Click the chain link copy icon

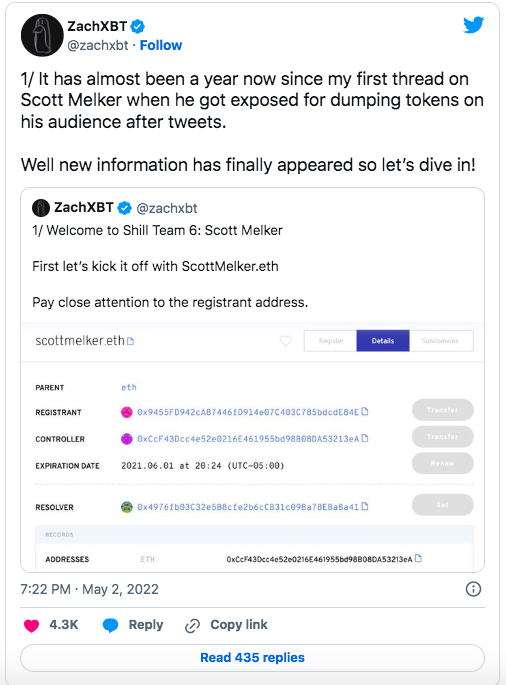(x=192, y=626)
